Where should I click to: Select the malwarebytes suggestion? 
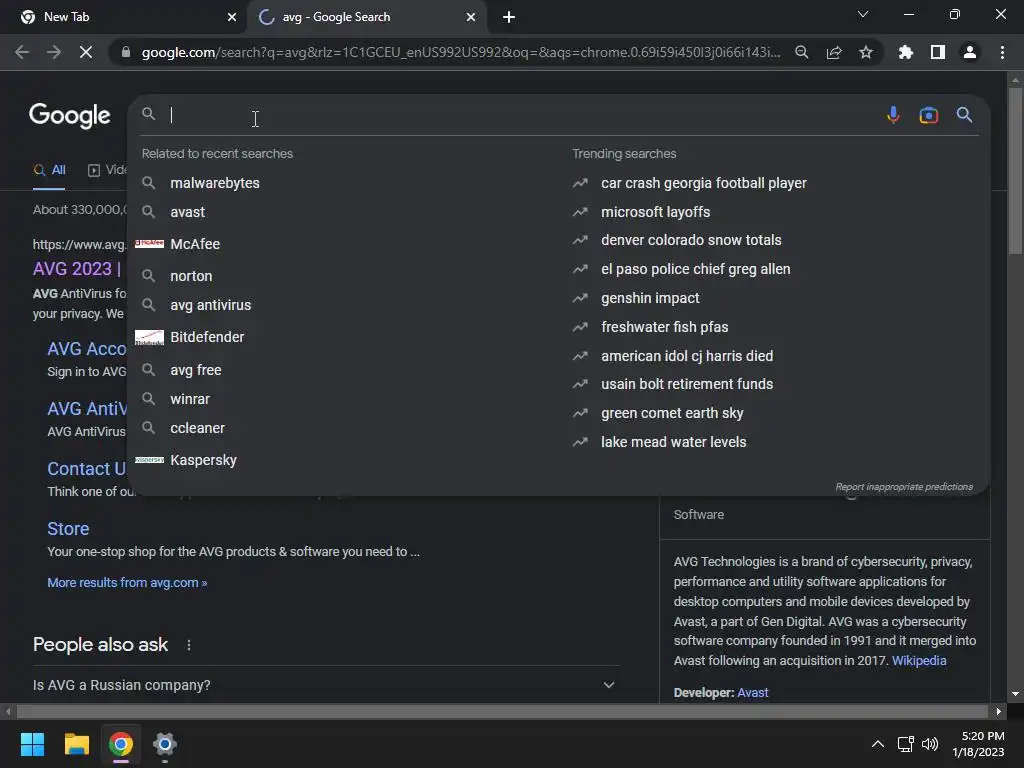pyautogui.click(x=215, y=183)
